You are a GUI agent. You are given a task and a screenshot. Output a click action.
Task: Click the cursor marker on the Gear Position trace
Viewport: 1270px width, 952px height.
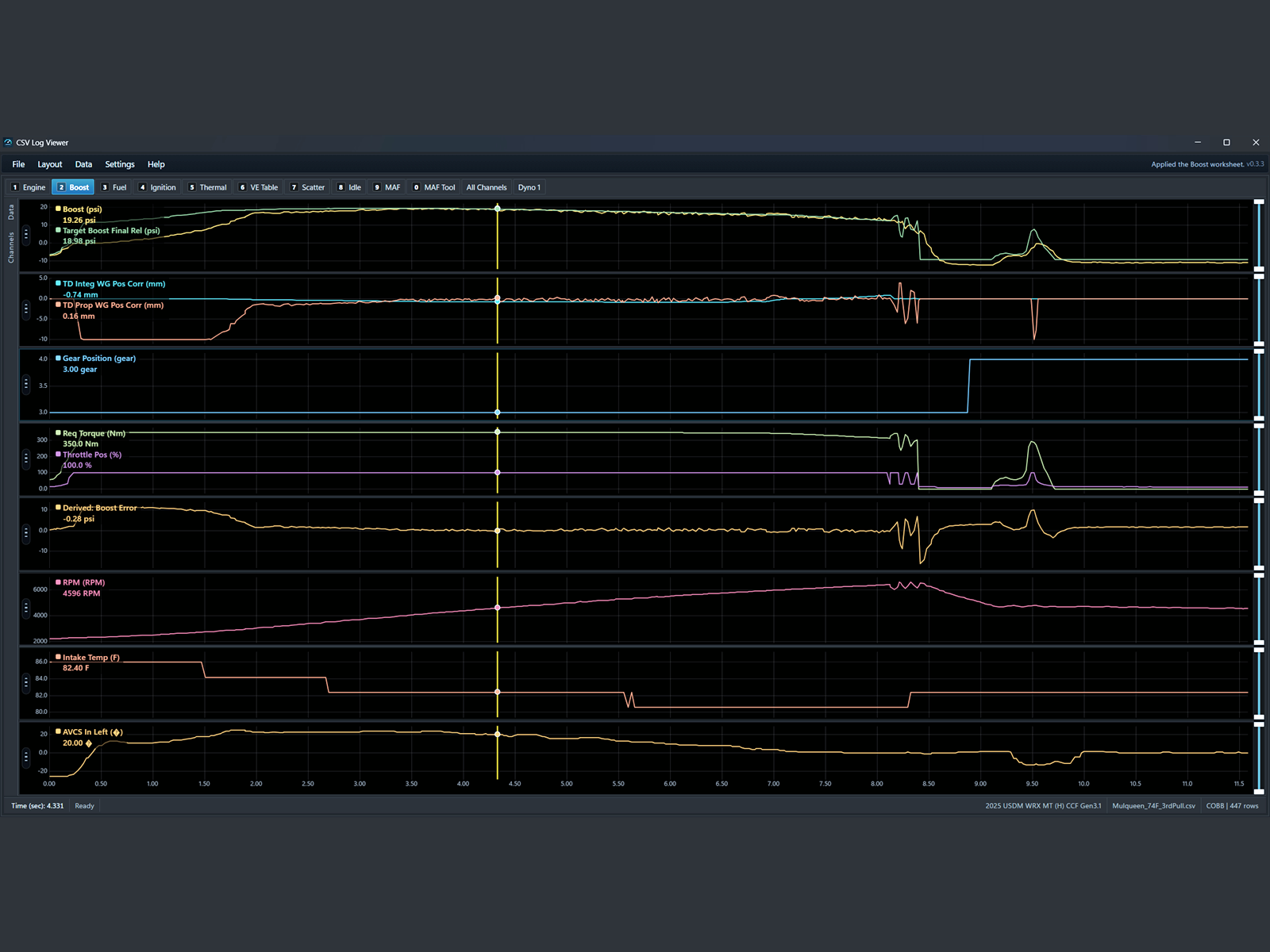(498, 413)
